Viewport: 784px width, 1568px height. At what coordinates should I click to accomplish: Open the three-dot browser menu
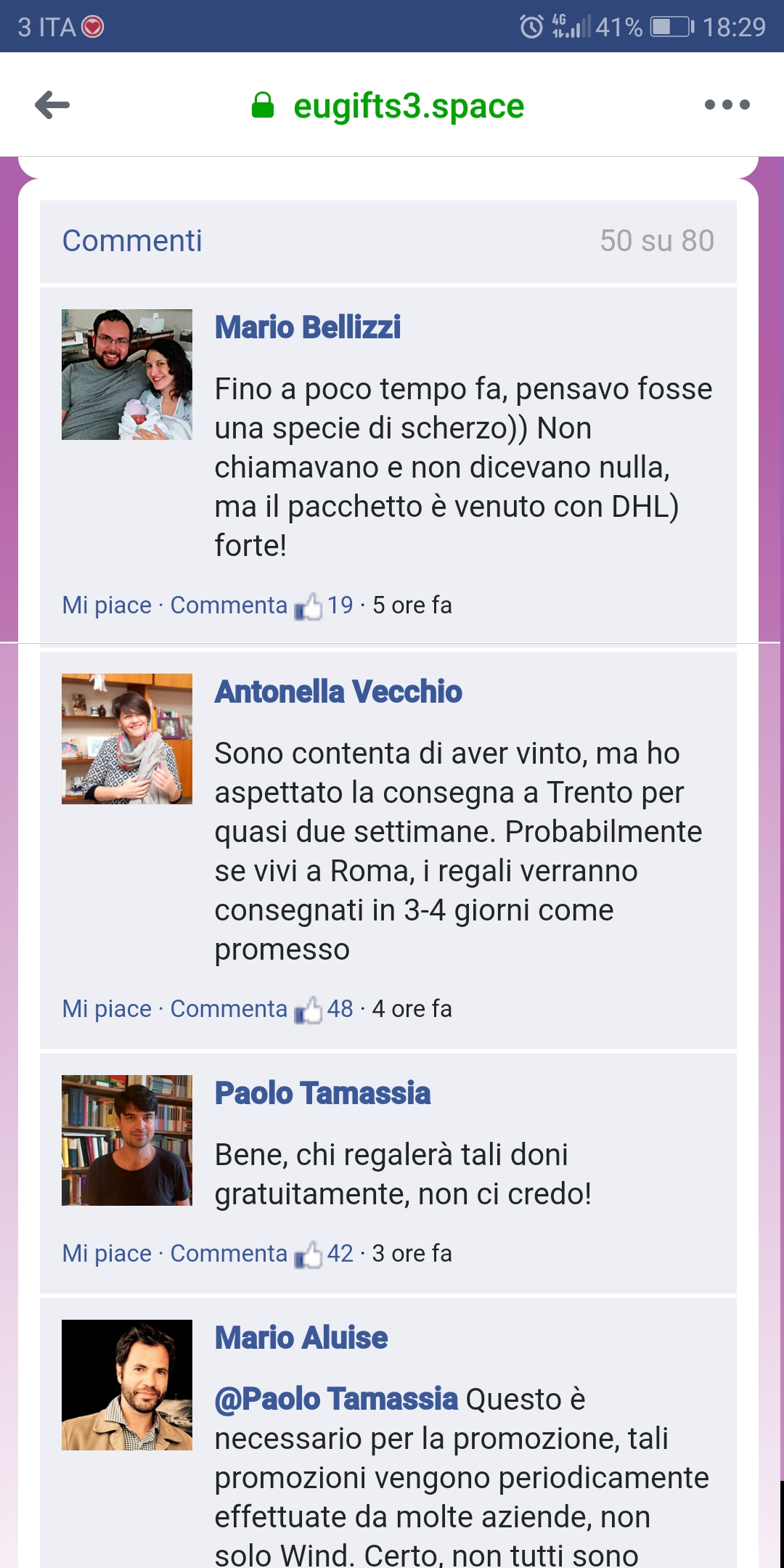click(x=727, y=105)
